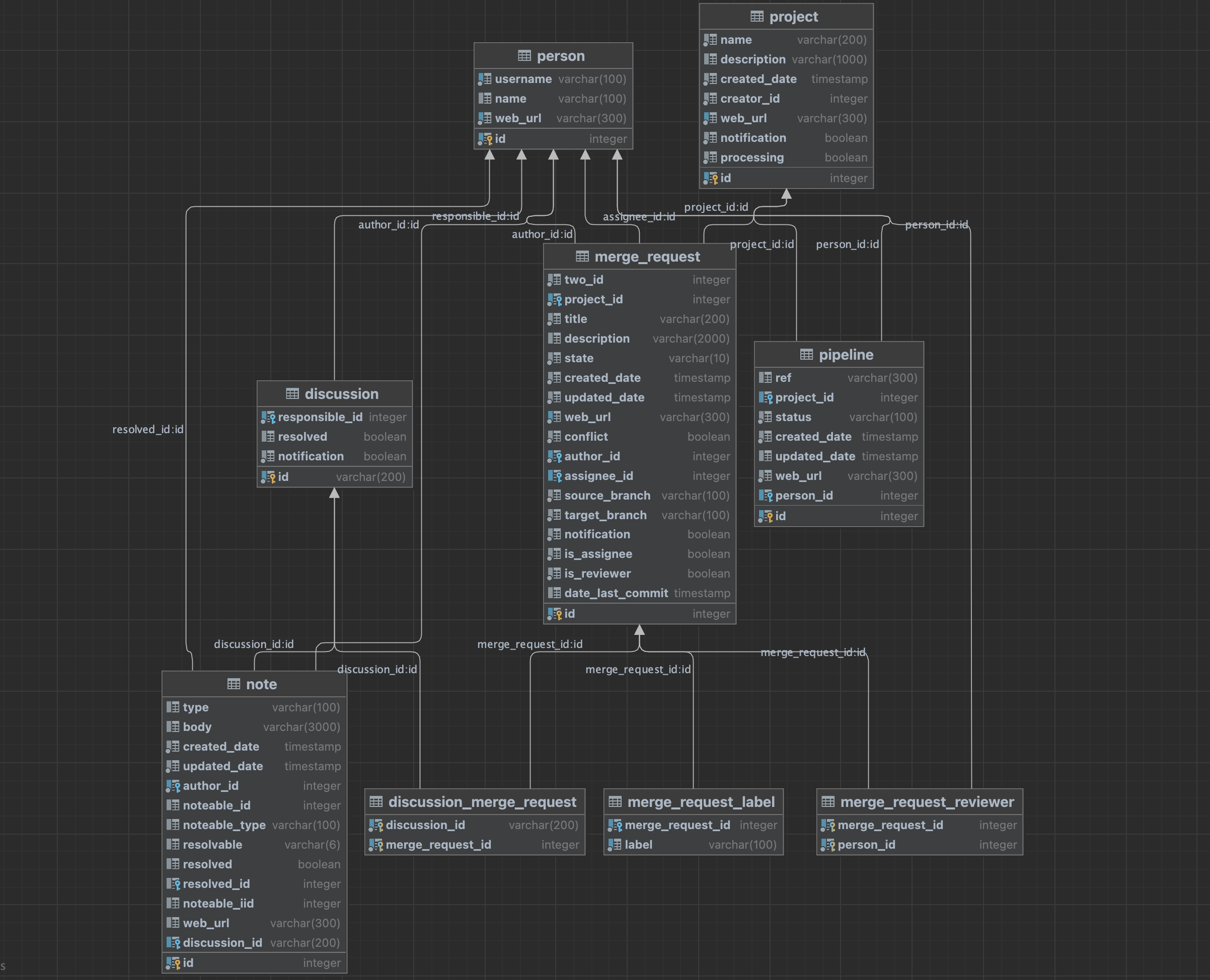
Task: Select the merge_request_label table header
Action: coord(693,801)
